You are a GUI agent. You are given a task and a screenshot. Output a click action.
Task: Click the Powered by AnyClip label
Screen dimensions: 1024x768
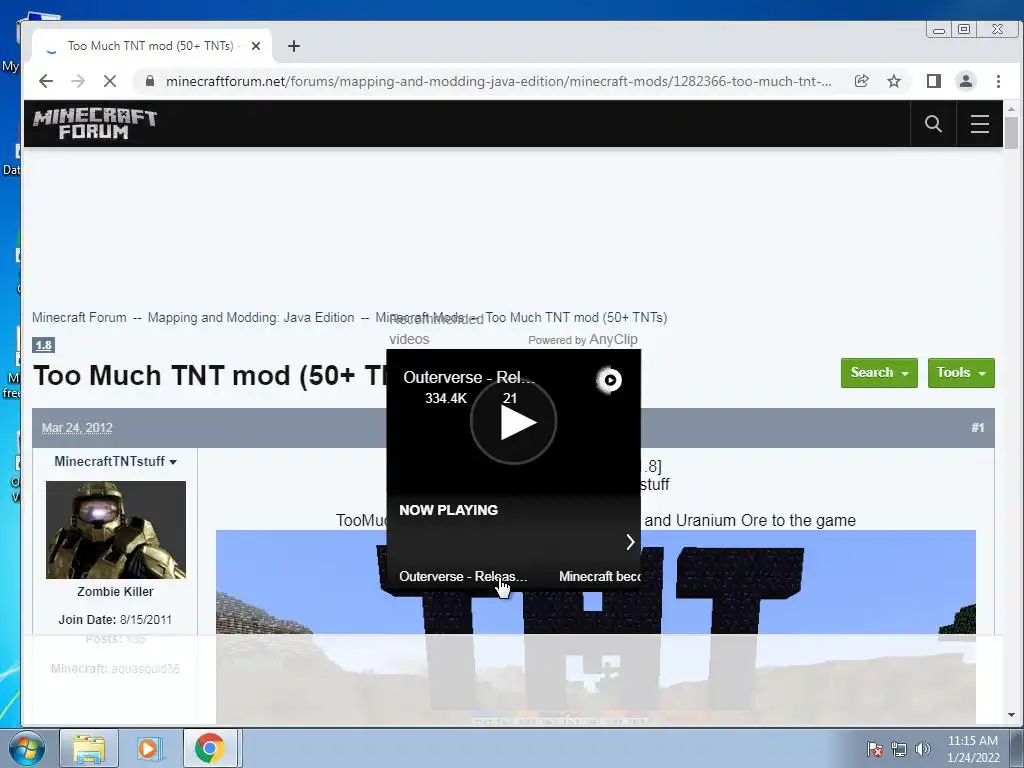pyautogui.click(x=583, y=340)
